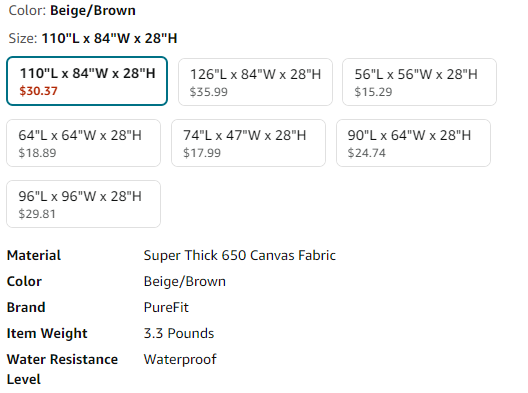Choose the 74"L x 47"W x 28"H size
528x393 pixels.
tap(248, 143)
